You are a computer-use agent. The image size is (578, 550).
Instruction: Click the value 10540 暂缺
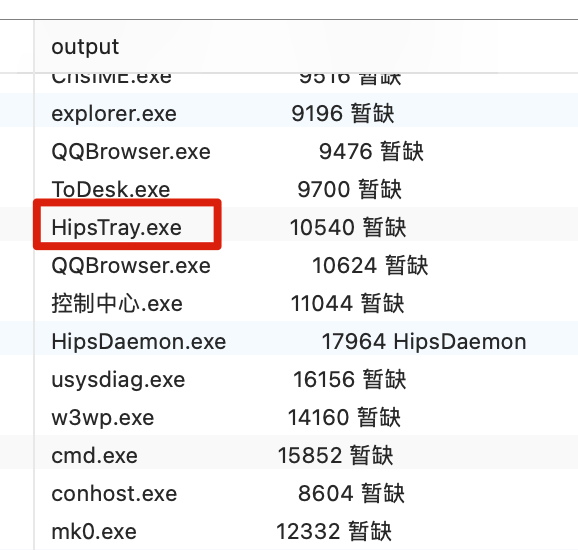coord(348,227)
